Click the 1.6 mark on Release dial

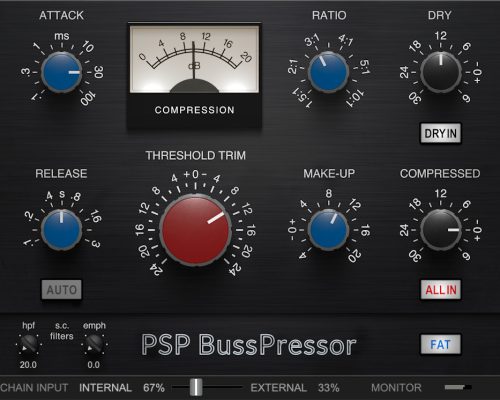coord(96,216)
